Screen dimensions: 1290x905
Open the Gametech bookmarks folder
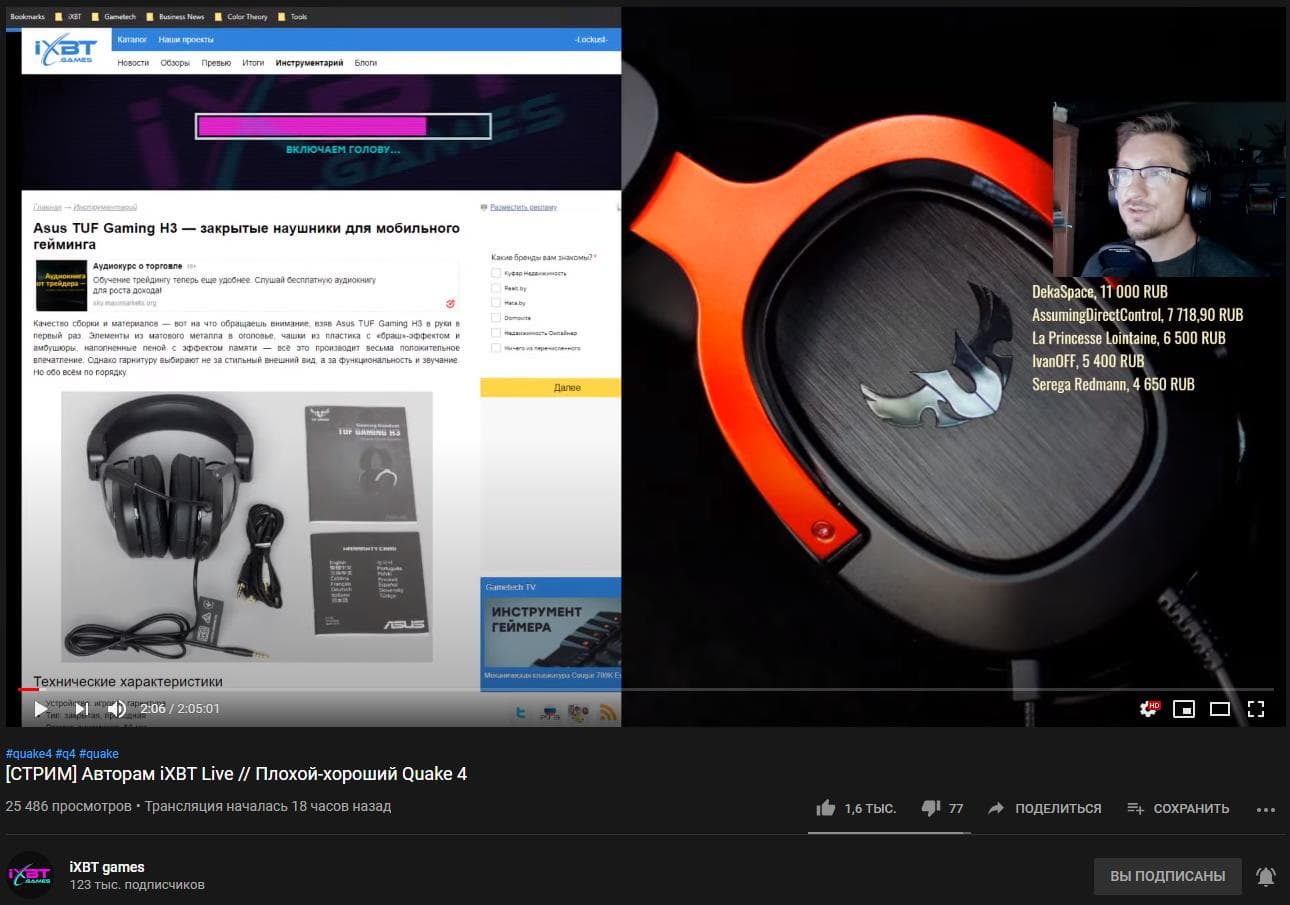click(113, 17)
